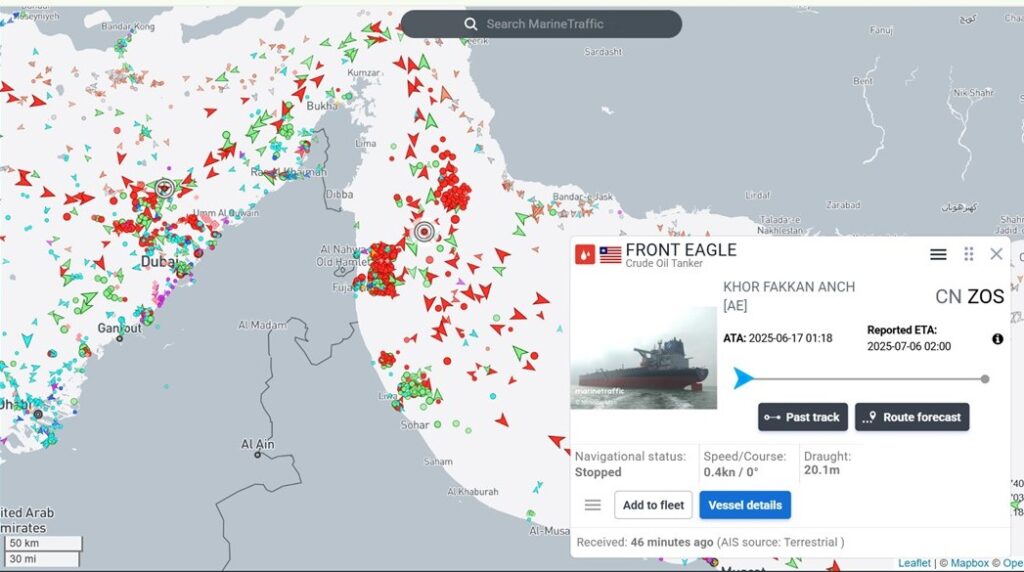
Task: Click the Liberia flag icon
Action: (611, 255)
